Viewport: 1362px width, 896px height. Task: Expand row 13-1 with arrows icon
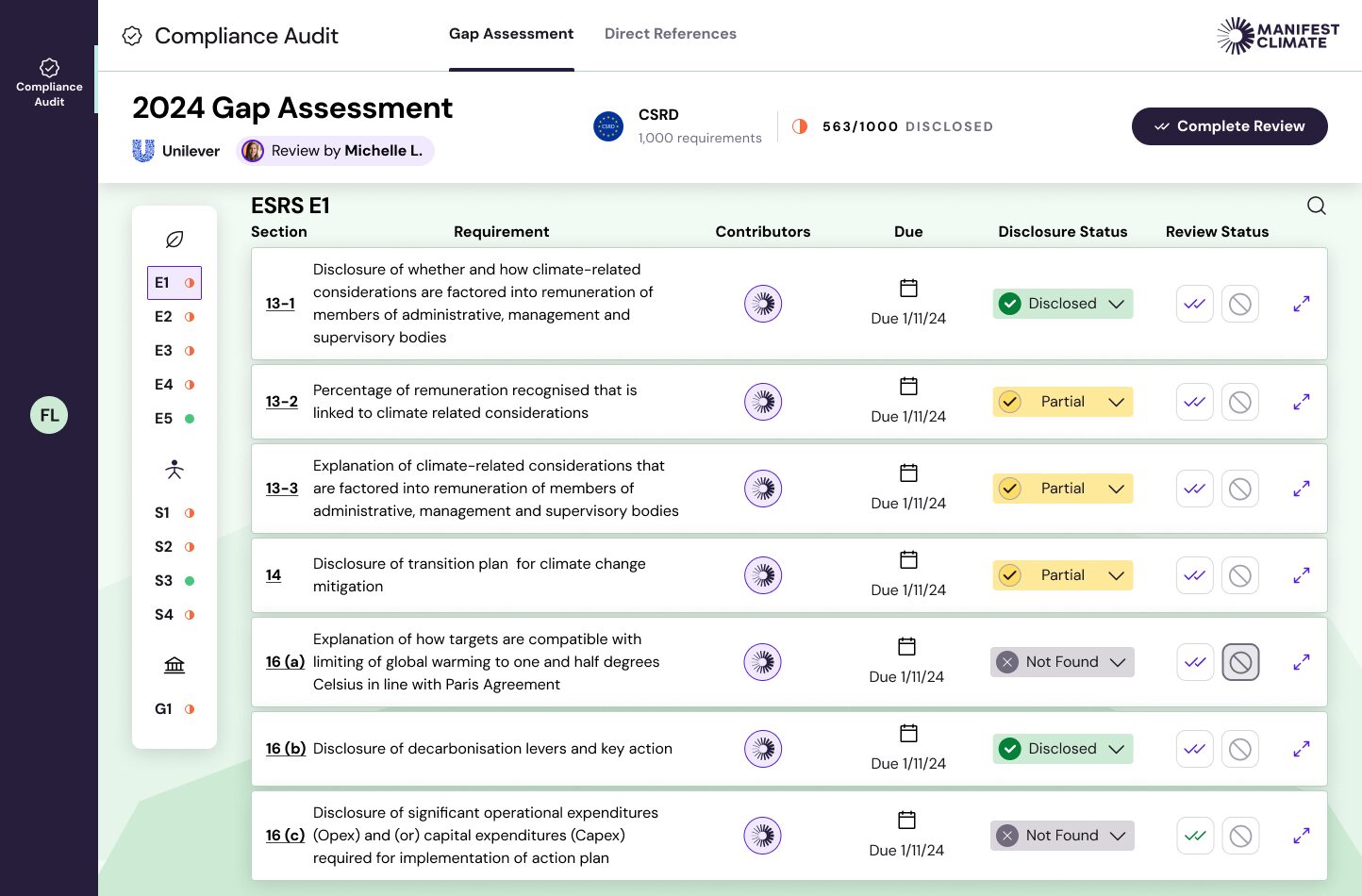(x=1302, y=304)
